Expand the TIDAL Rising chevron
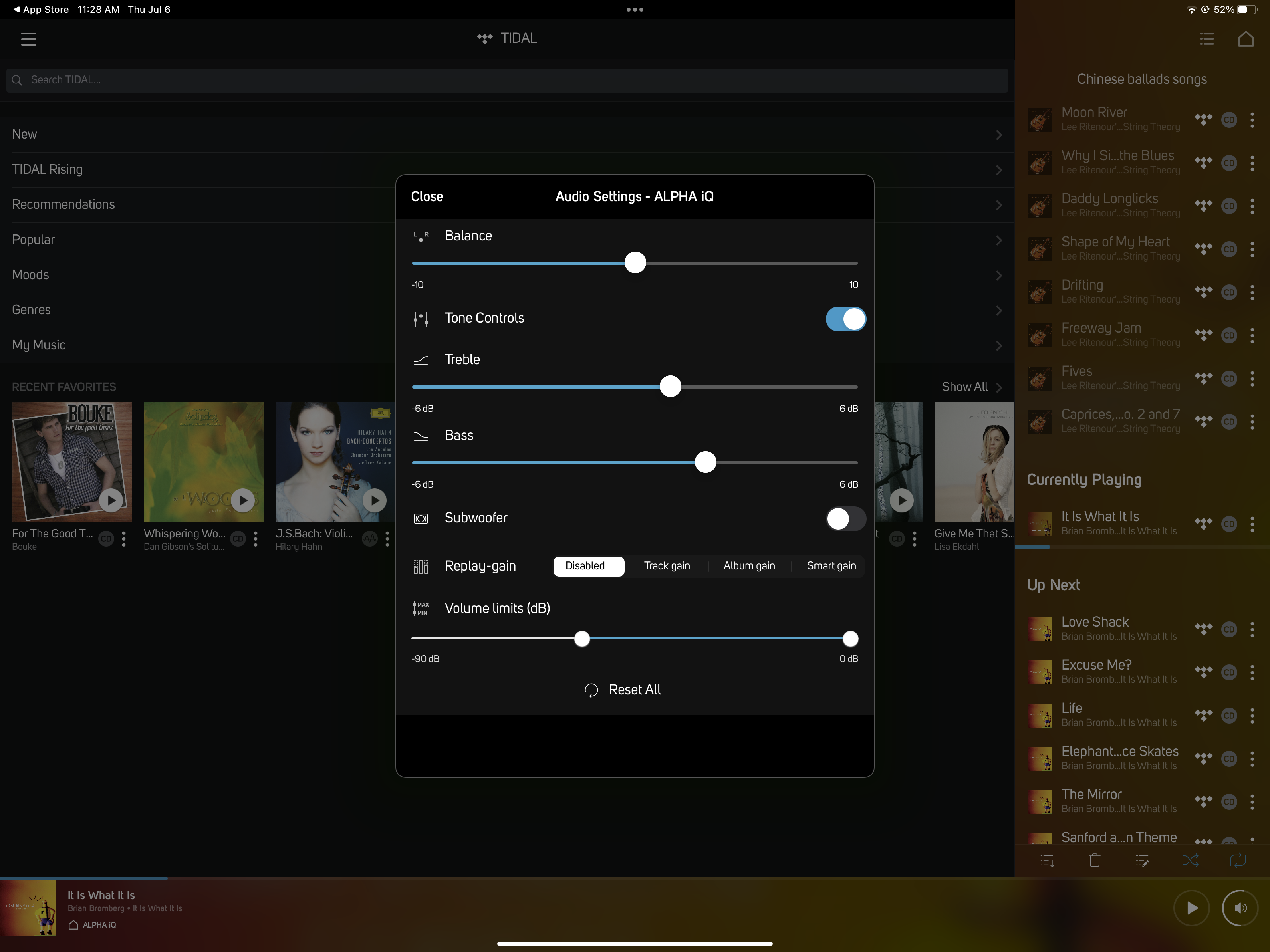 click(x=999, y=170)
